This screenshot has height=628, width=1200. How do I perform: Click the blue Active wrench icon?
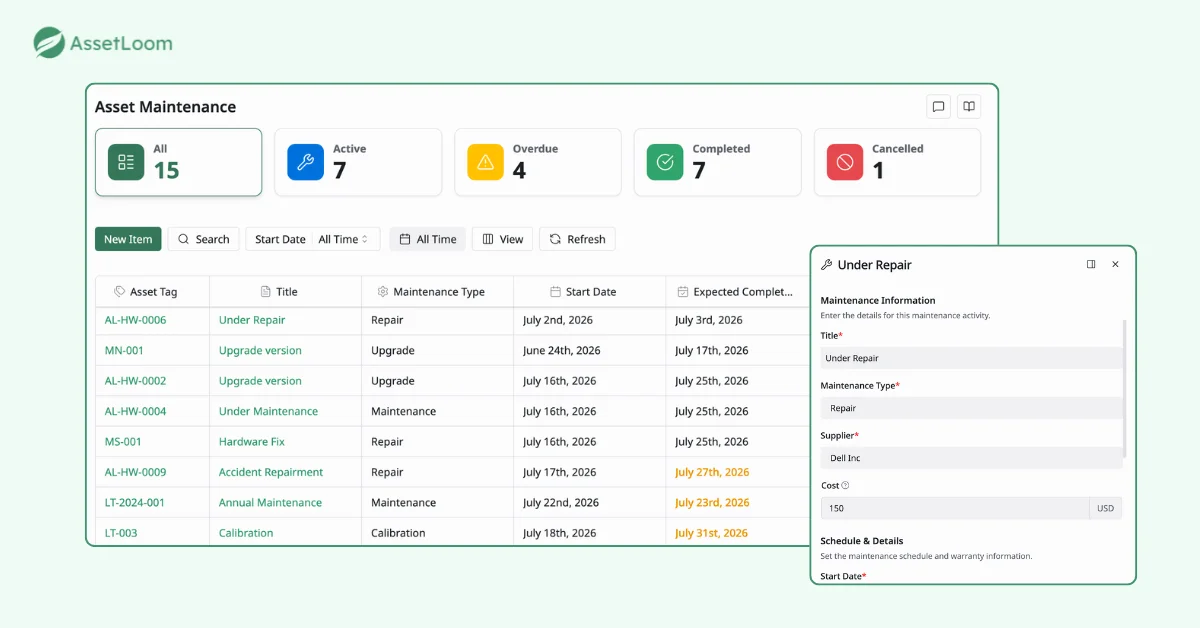pos(306,162)
